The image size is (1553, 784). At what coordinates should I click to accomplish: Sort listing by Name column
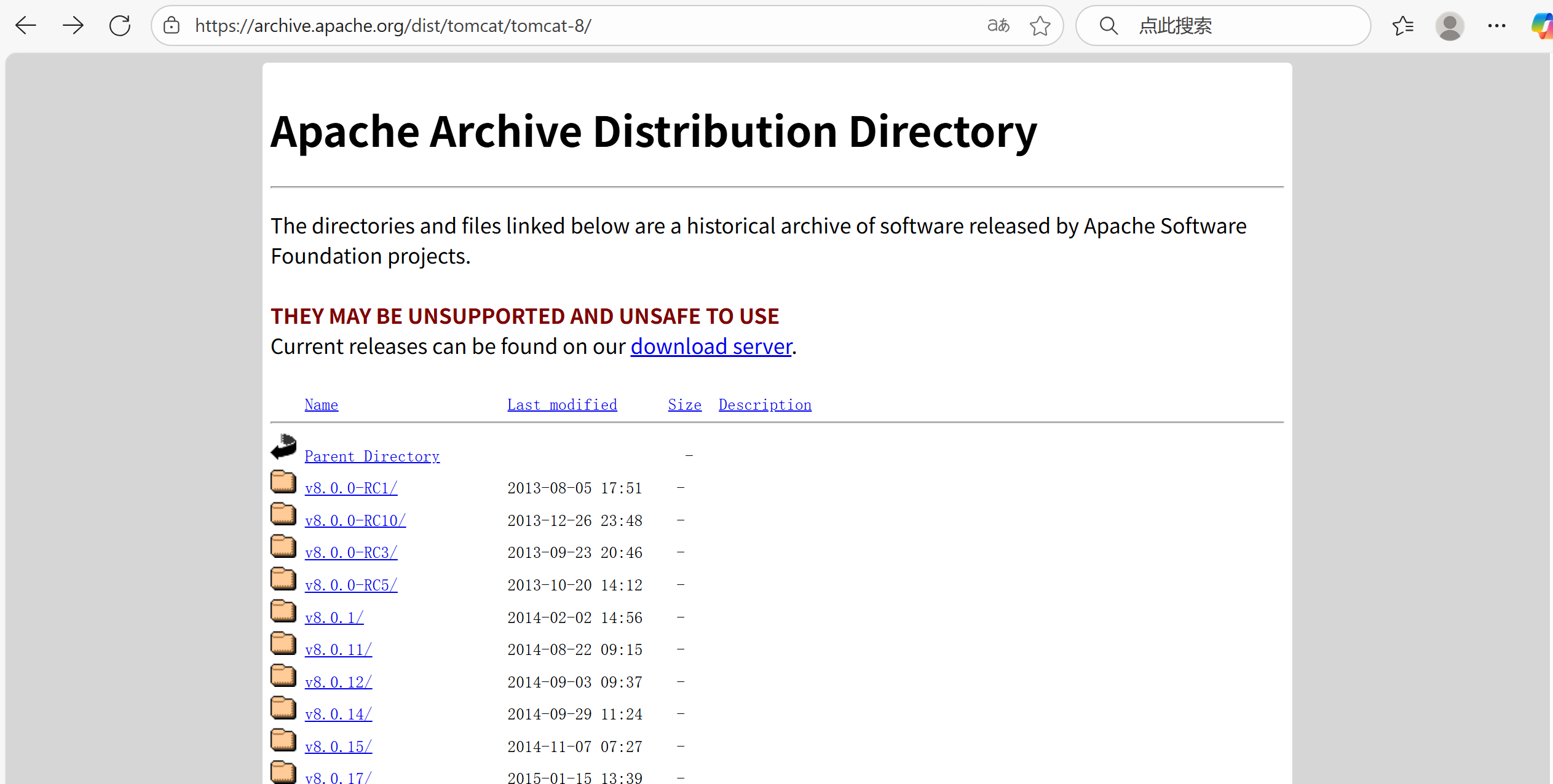click(x=321, y=405)
